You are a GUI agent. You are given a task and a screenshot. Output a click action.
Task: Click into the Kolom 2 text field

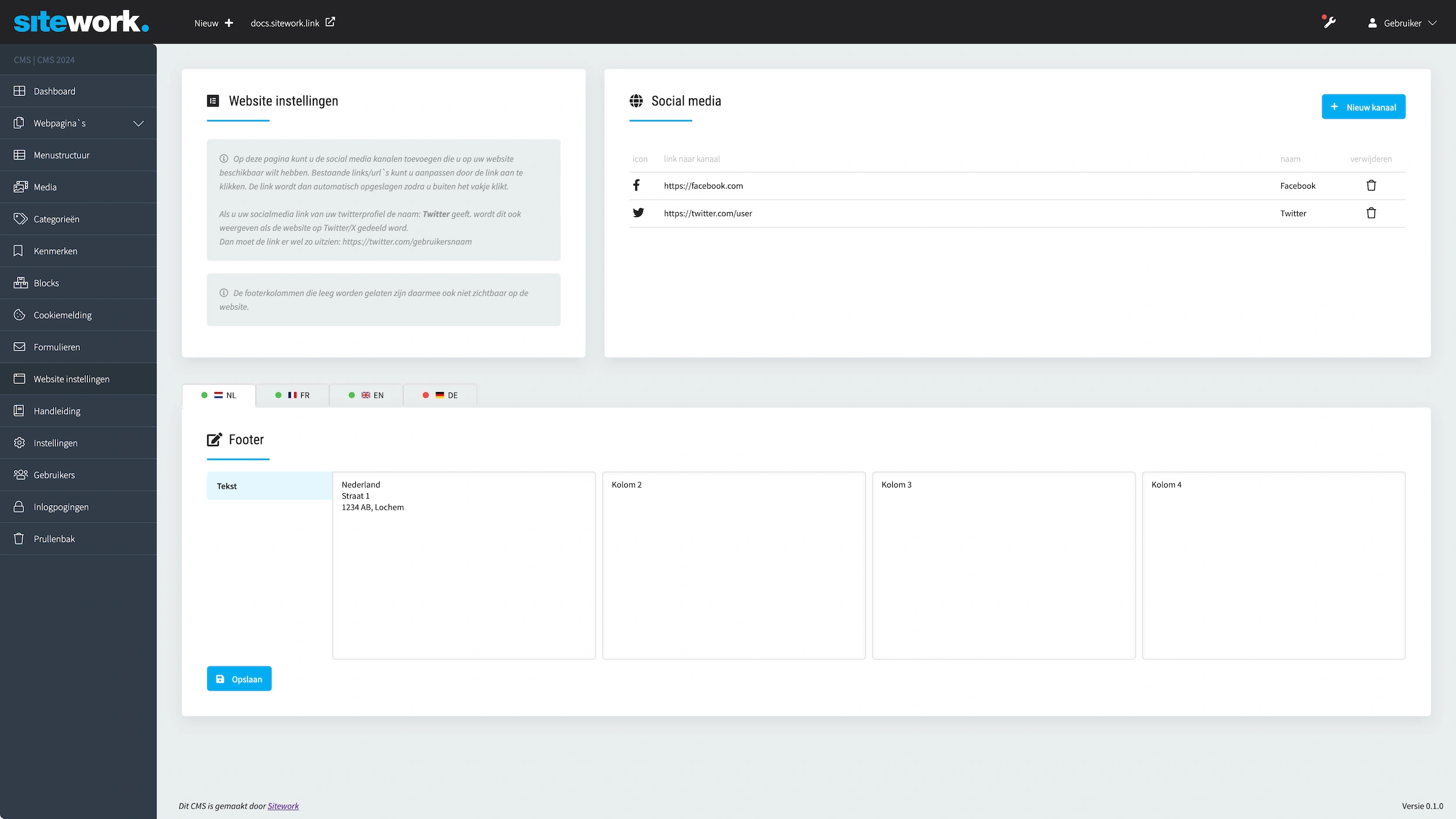click(733, 565)
